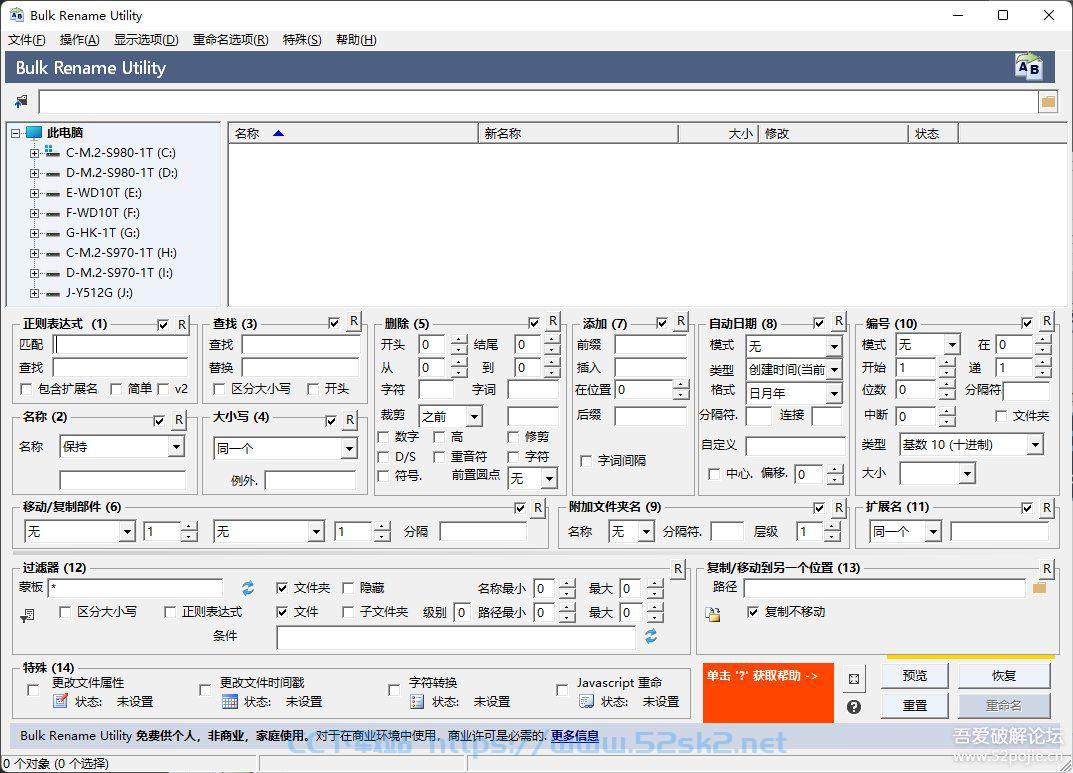Click the 更改文件属性 status icon
Image resolution: width=1073 pixels, height=773 pixels.
click(x=60, y=701)
